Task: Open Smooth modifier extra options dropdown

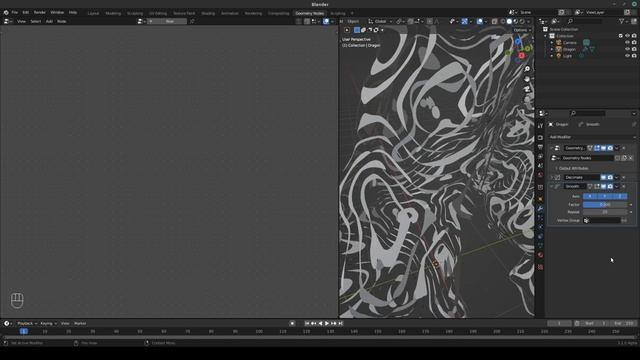Action: 616,186
